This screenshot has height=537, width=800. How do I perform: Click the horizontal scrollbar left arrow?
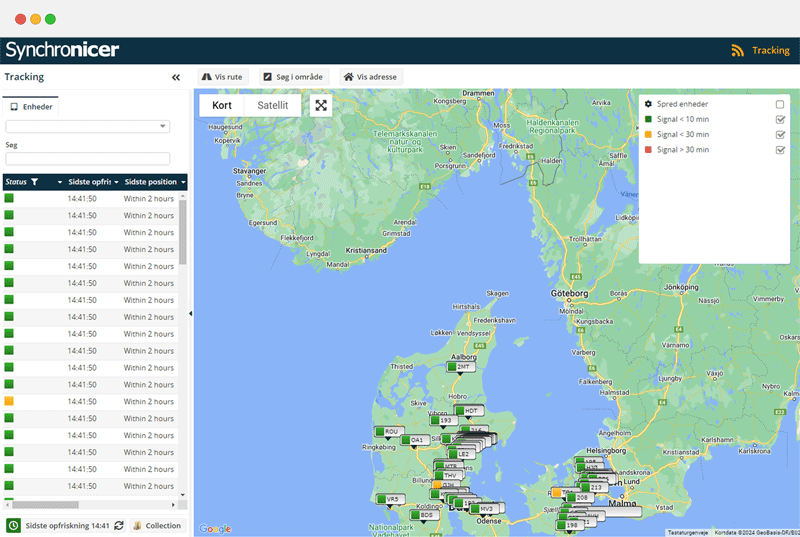pos(7,505)
